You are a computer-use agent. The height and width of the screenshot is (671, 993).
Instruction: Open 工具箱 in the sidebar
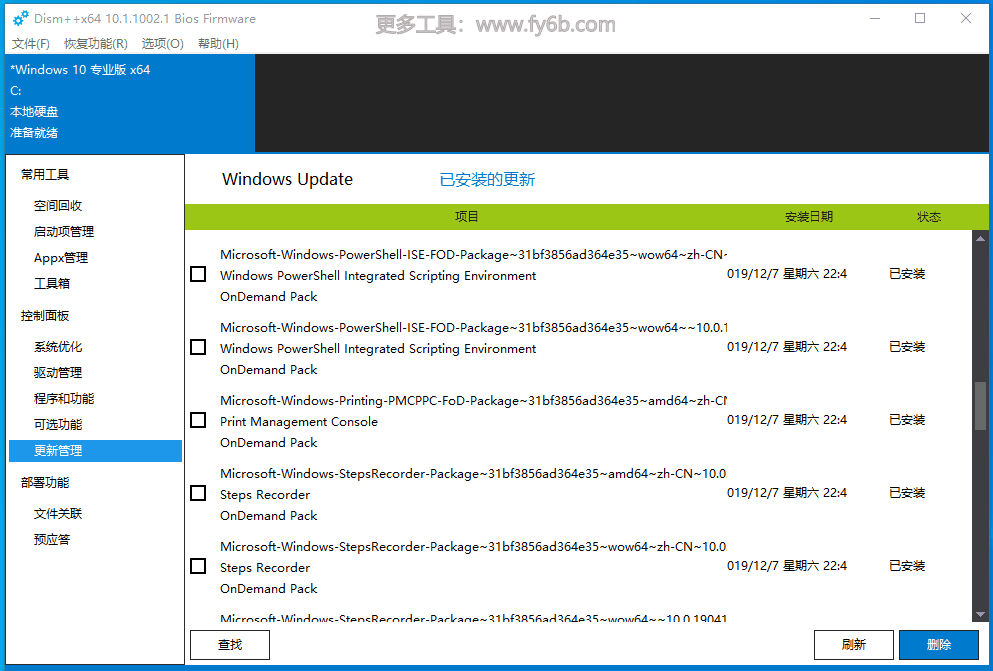51,284
